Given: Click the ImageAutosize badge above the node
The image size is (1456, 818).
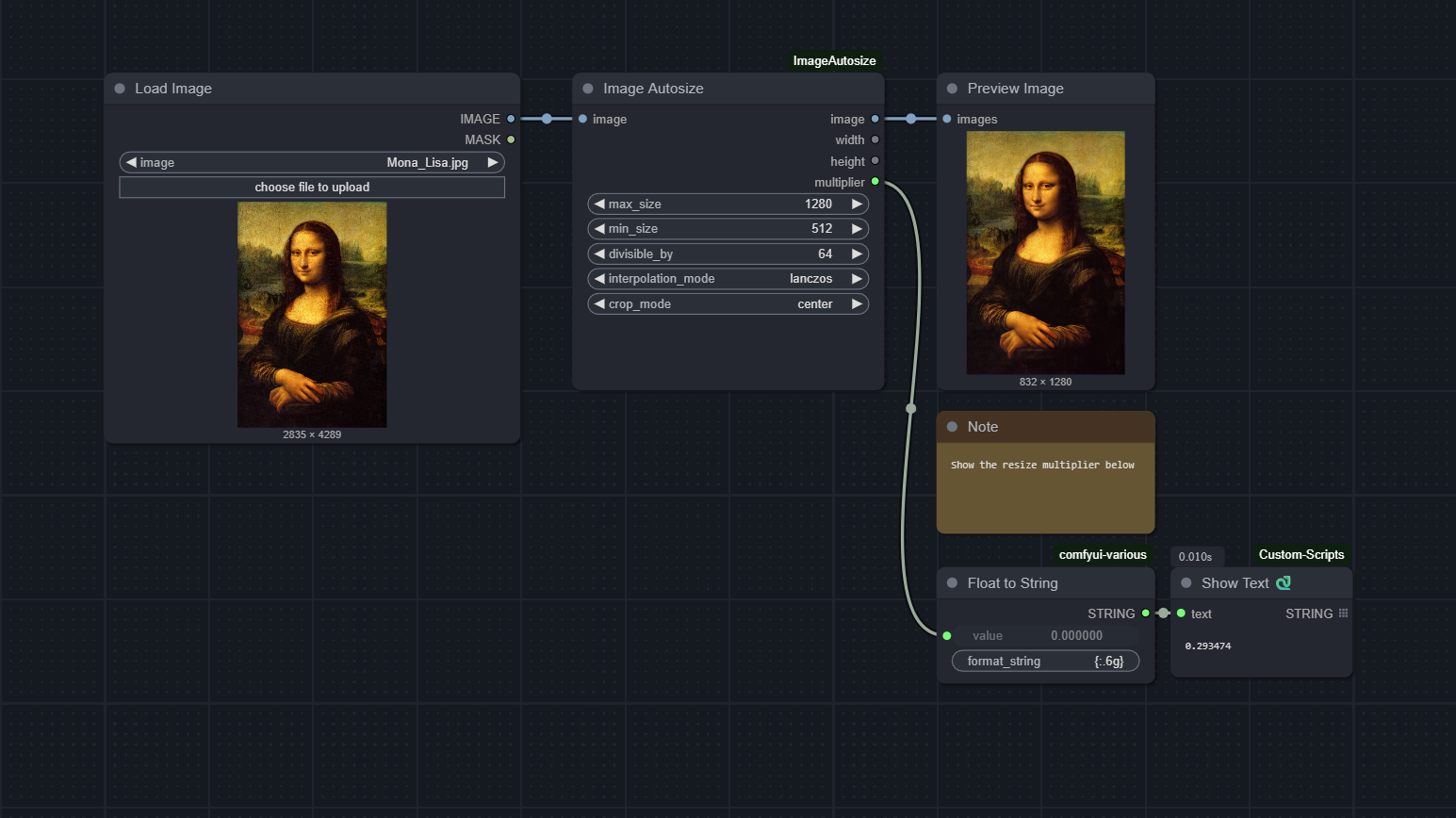Looking at the screenshot, I should [834, 61].
